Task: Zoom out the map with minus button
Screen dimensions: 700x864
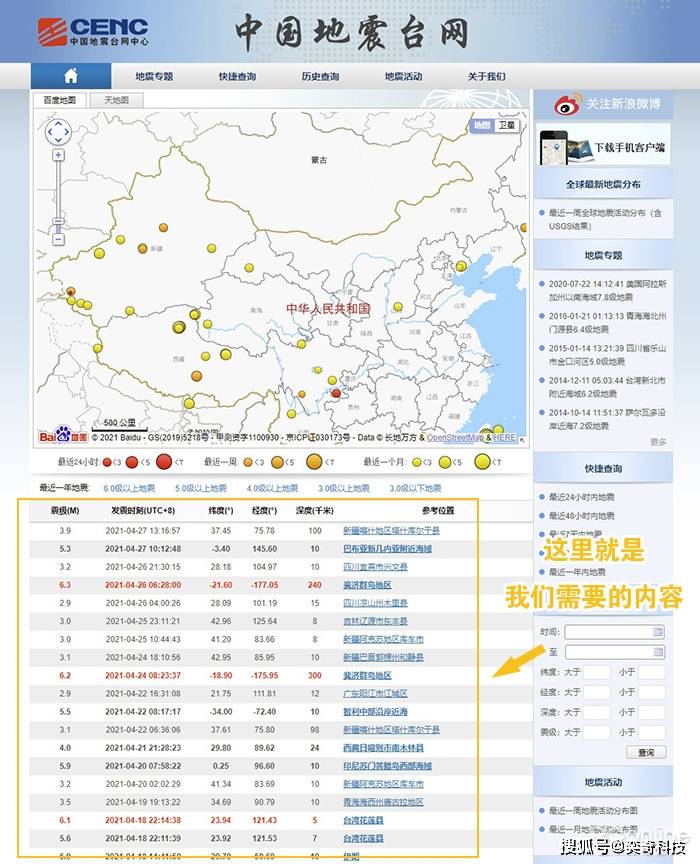Action: click(x=58, y=240)
